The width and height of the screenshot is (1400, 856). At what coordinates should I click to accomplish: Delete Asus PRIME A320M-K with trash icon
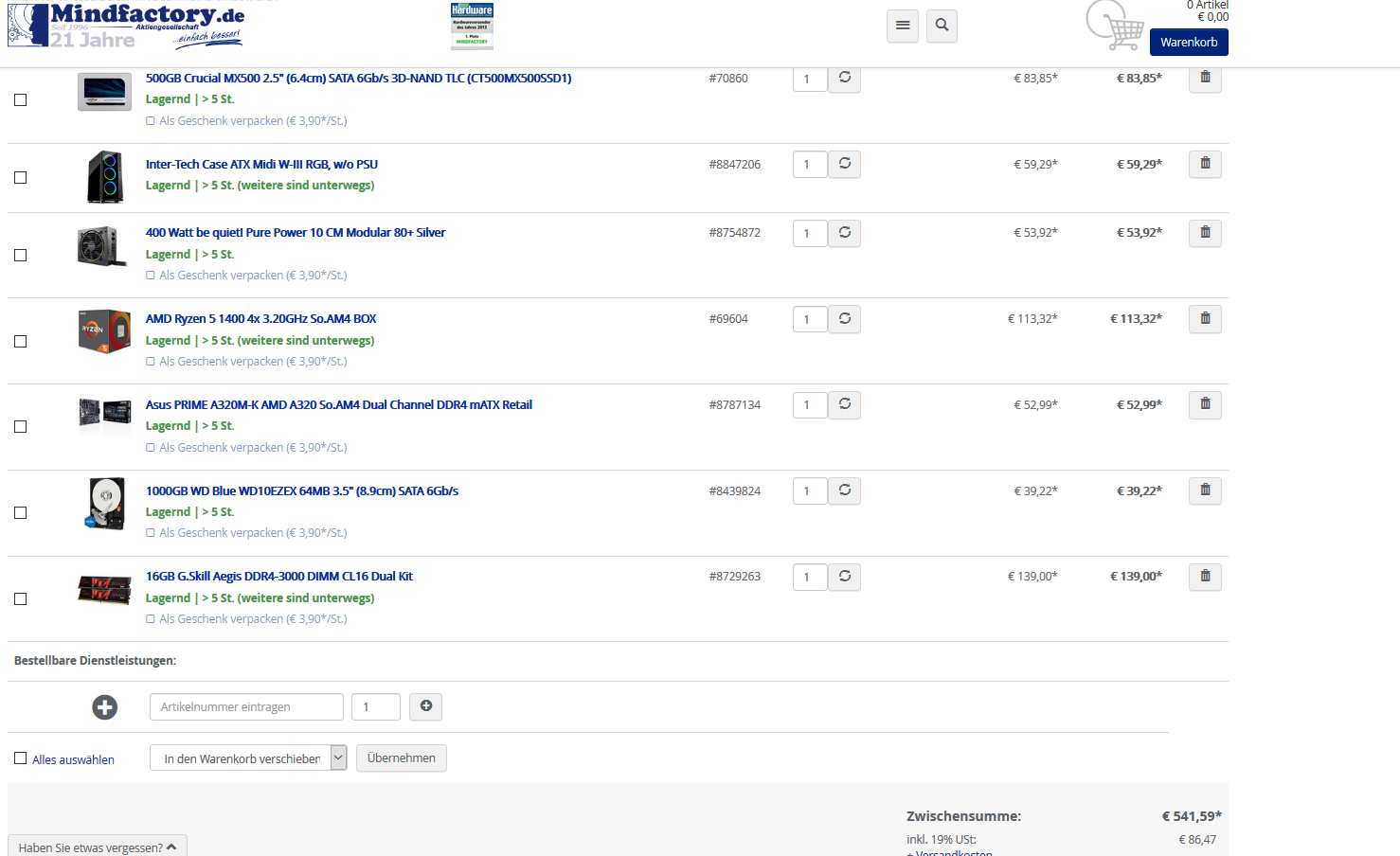pyautogui.click(x=1205, y=404)
